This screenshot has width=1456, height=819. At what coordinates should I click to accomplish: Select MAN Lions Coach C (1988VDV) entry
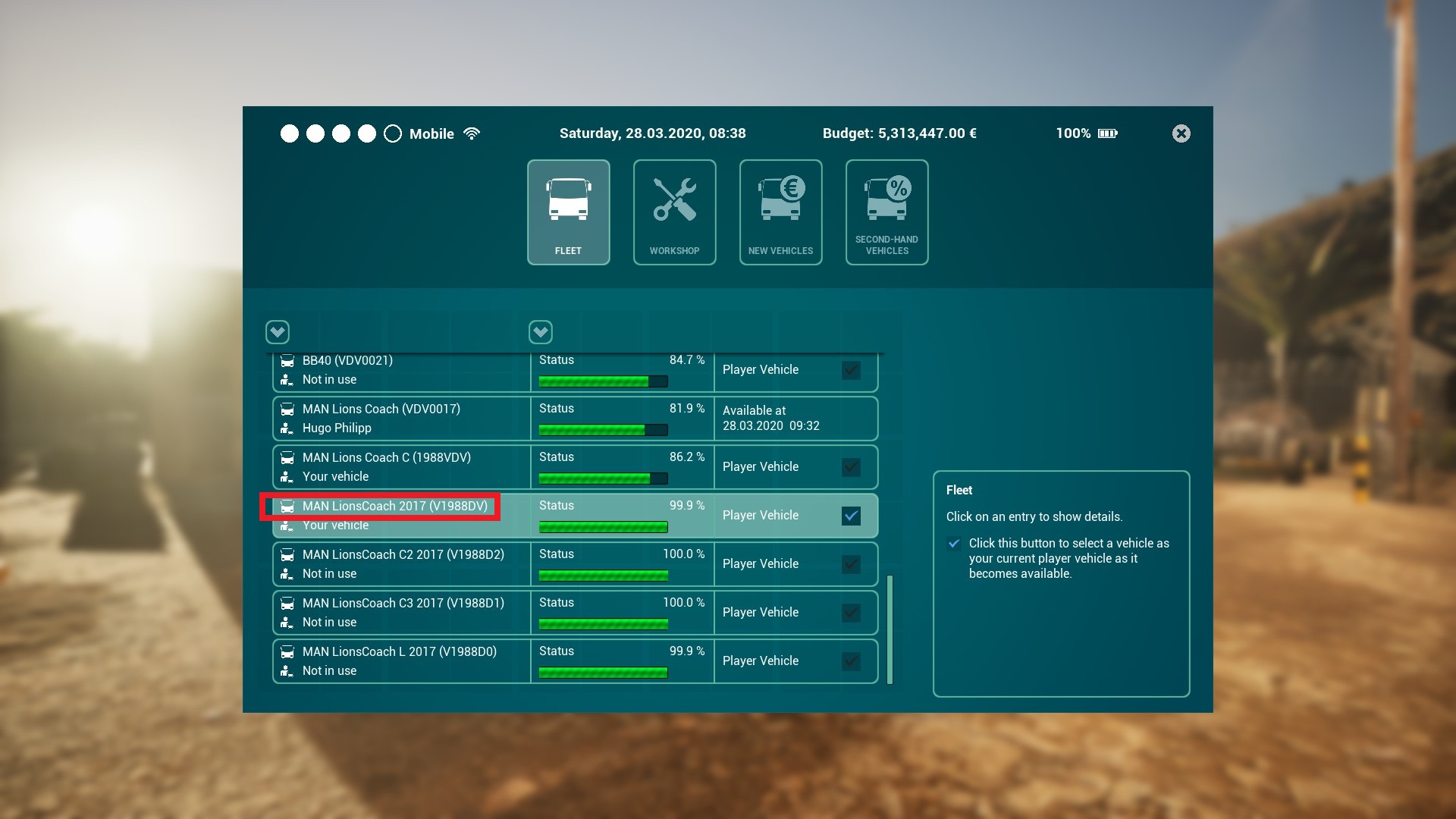point(575,467)
